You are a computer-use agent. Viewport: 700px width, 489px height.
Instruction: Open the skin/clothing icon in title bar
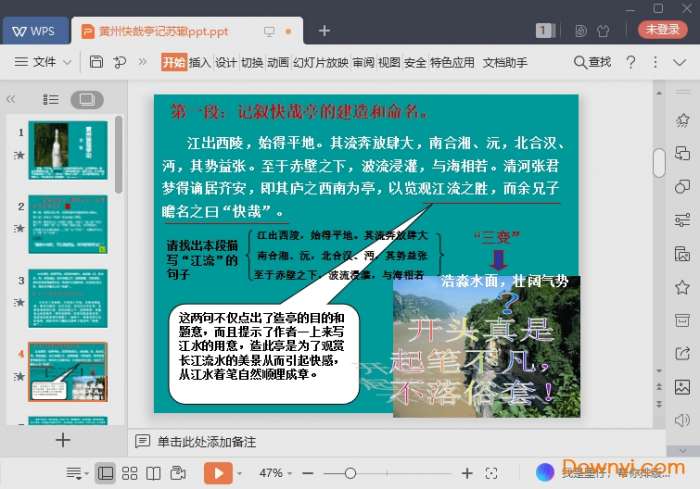coord(603,31)
